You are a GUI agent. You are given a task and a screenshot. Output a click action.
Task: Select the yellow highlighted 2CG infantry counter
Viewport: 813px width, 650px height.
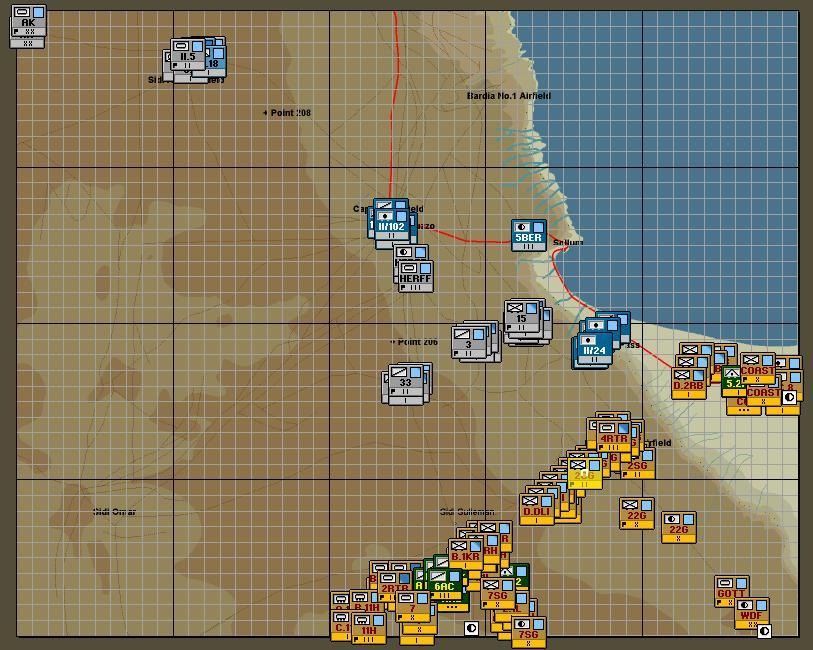(585, 473)
